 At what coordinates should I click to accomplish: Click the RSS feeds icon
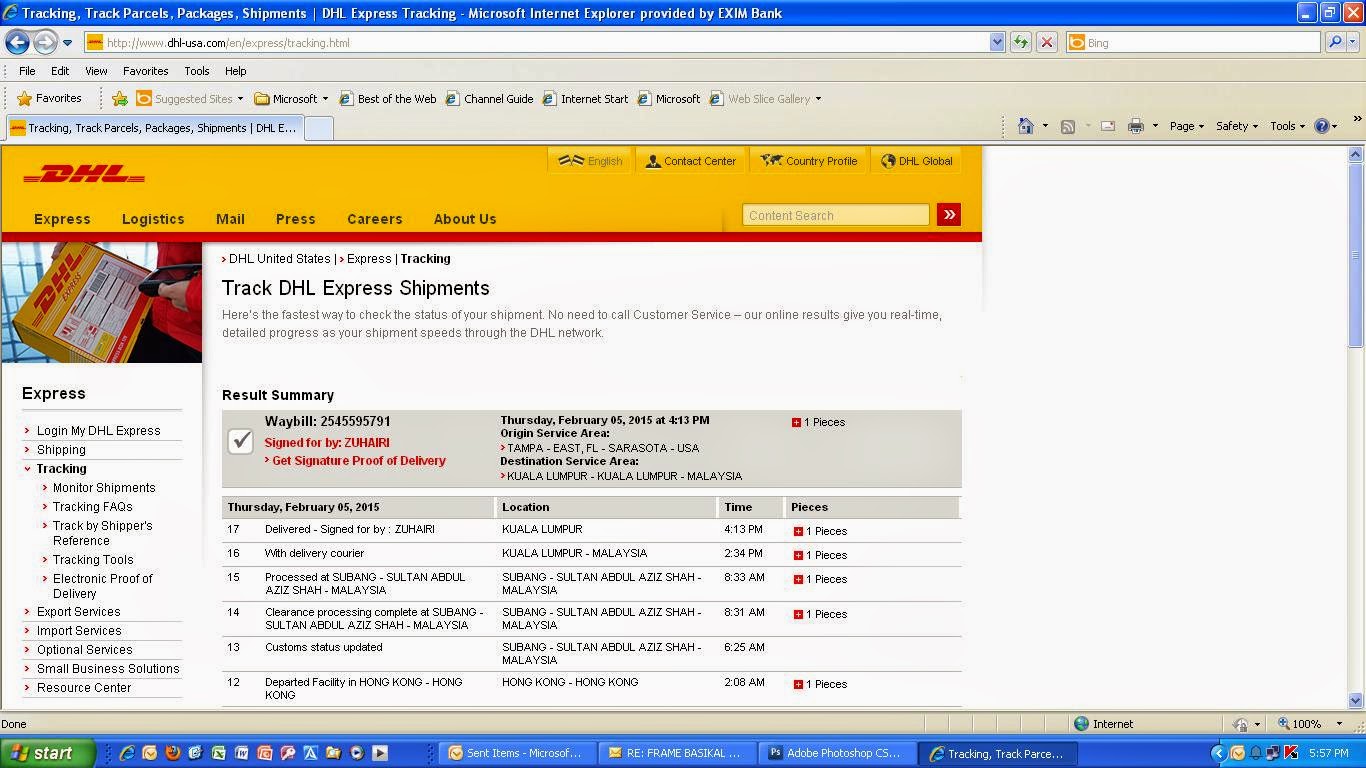(1068, 126)
